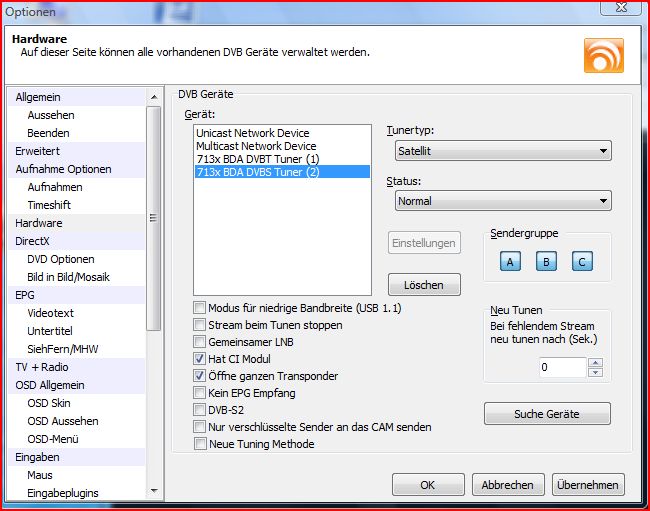Select 713x BDA DVBS Tuner (2)
The image size is (650, 511).
[x=282, y=172]
